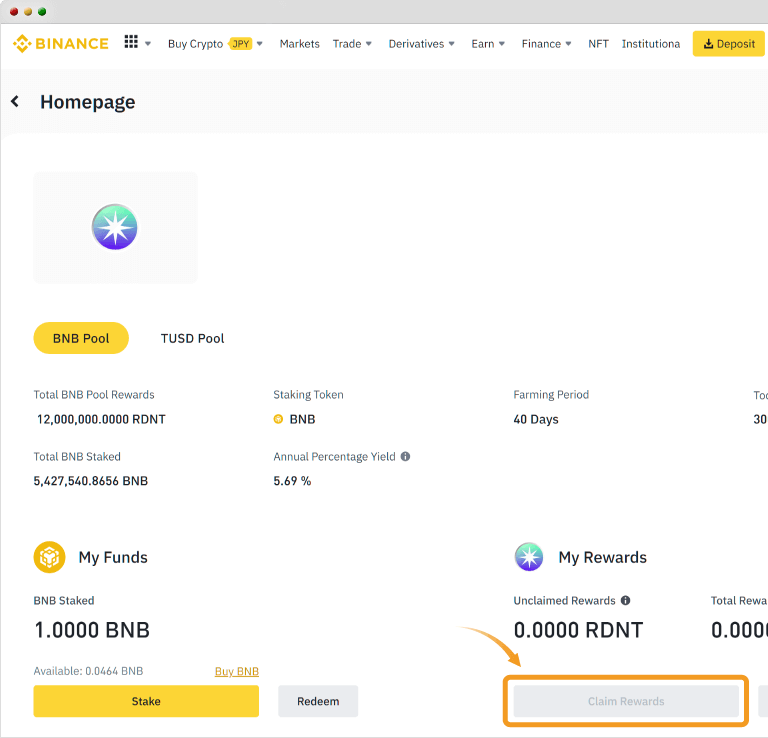The width and height of the screenshot is (768, 738).
Task: Expand the Finance dropdown arrow
Action: [568, 44]
